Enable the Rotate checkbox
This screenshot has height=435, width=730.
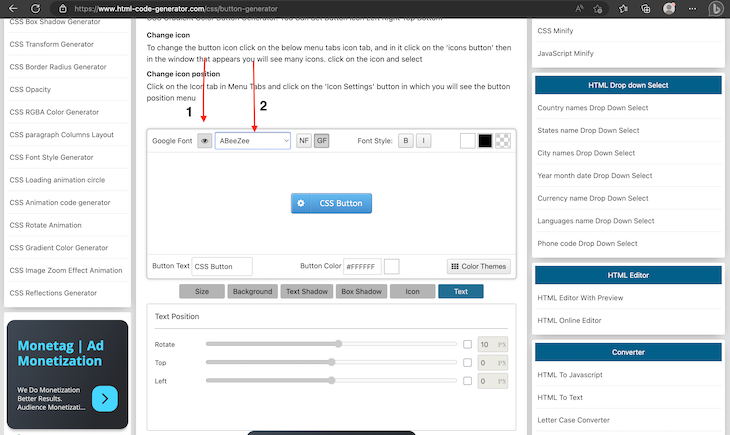coord(467,344)
